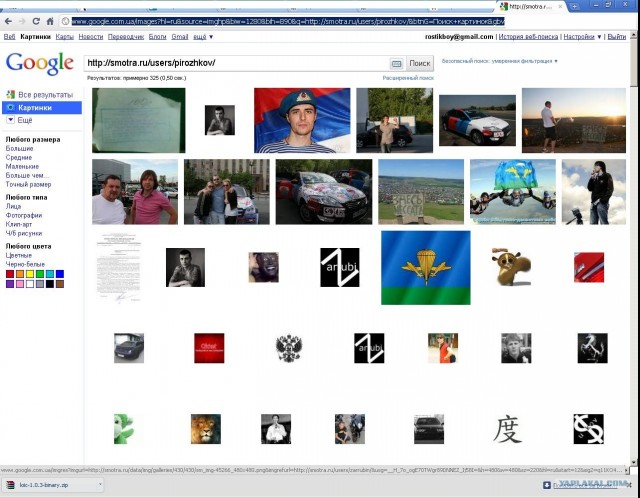
Task: Select the pink color swatch filter
Action: point(20,284)
